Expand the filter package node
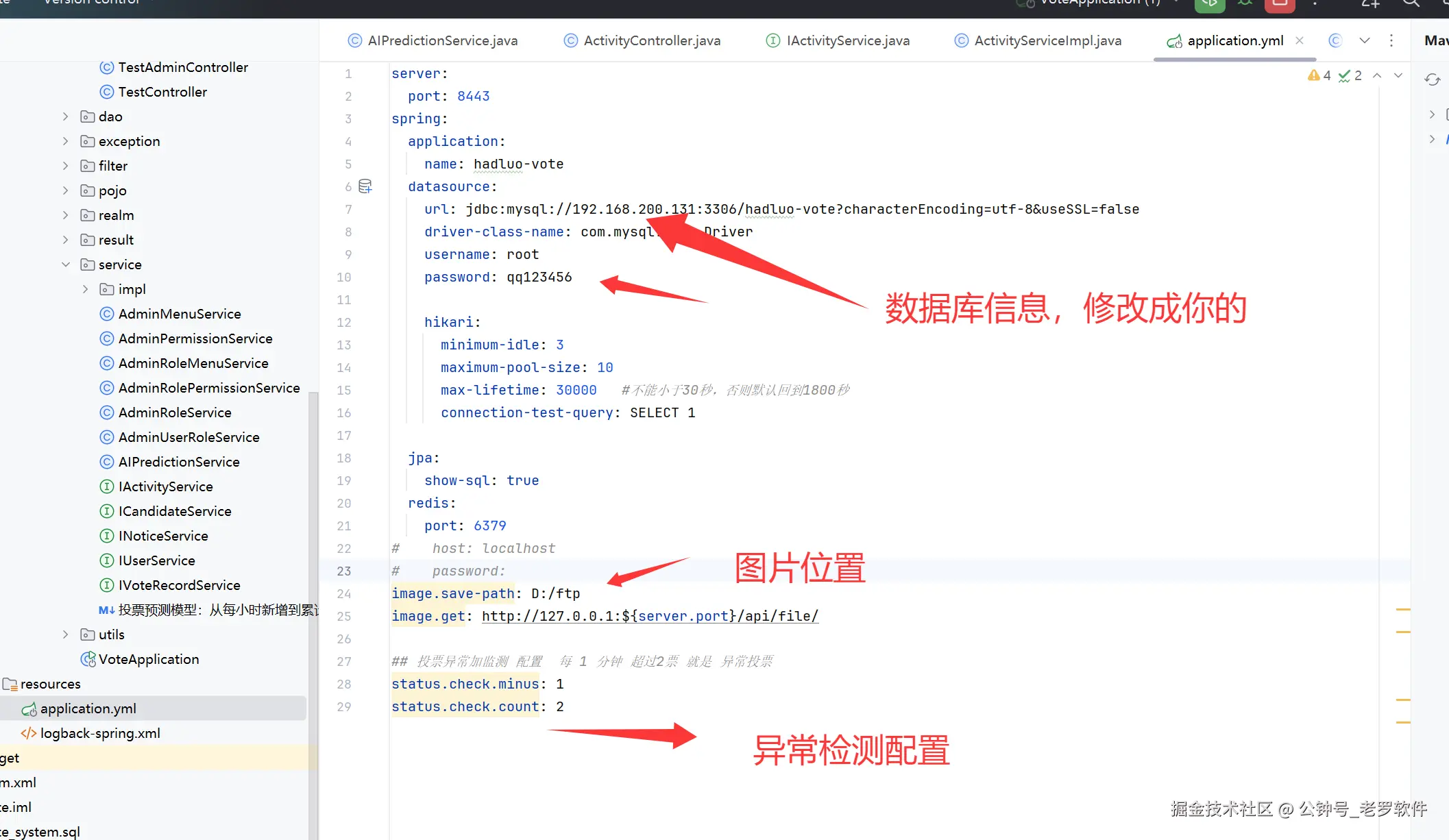 pos(65,166)
